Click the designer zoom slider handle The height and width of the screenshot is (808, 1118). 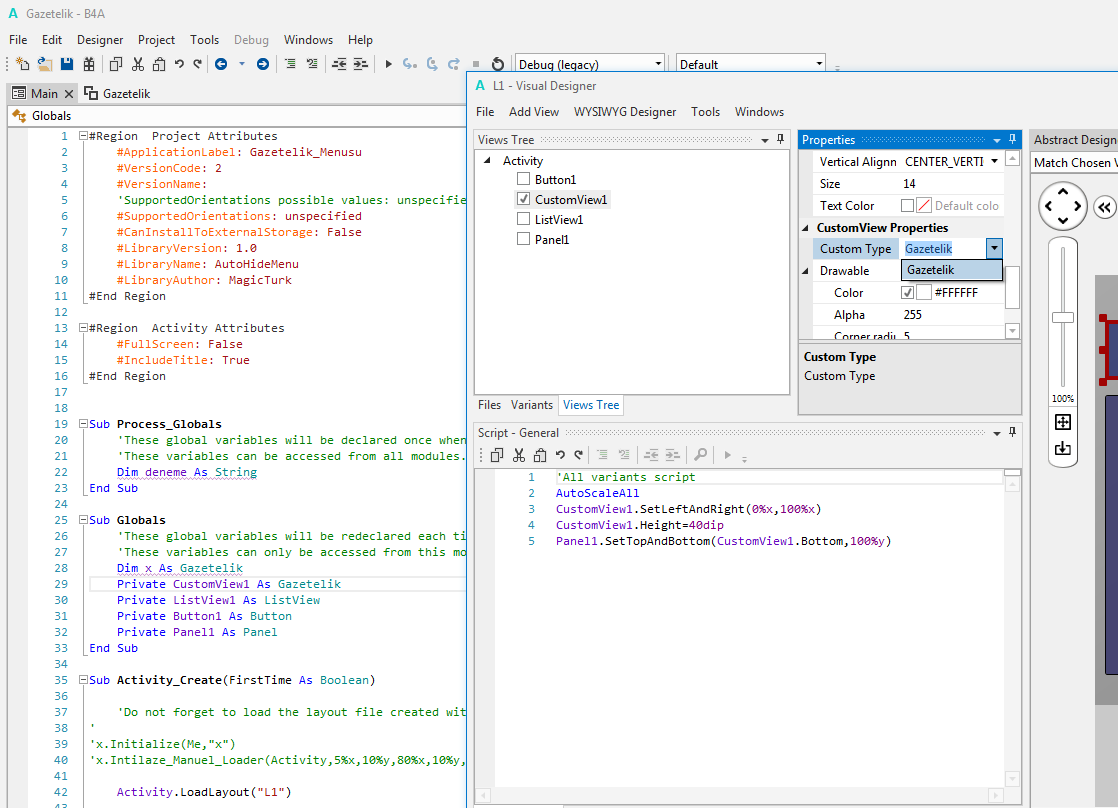pyautogui.click(x=1063, y=317)
